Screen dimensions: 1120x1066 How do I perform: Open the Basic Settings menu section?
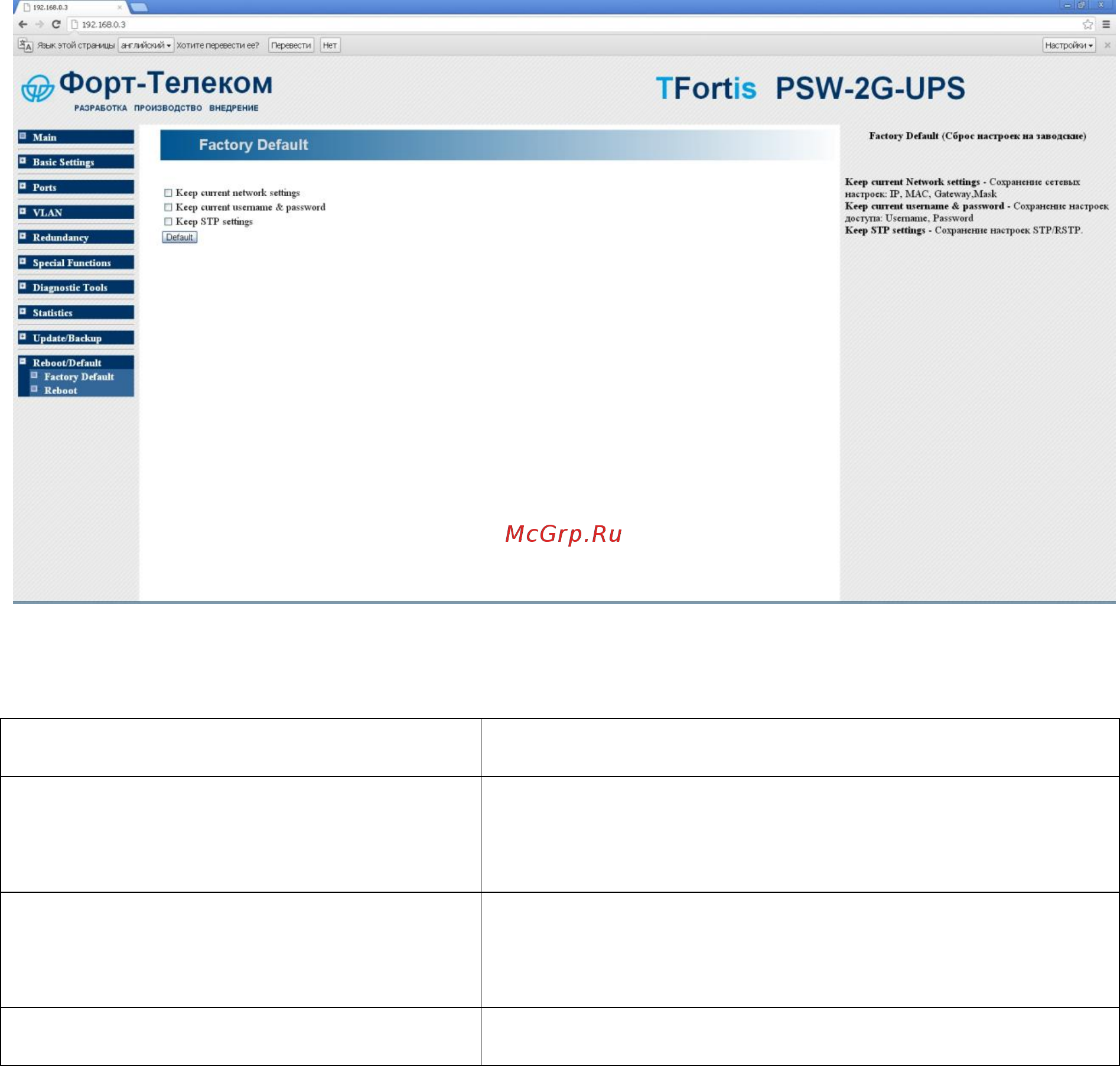(x=76, y=162)
